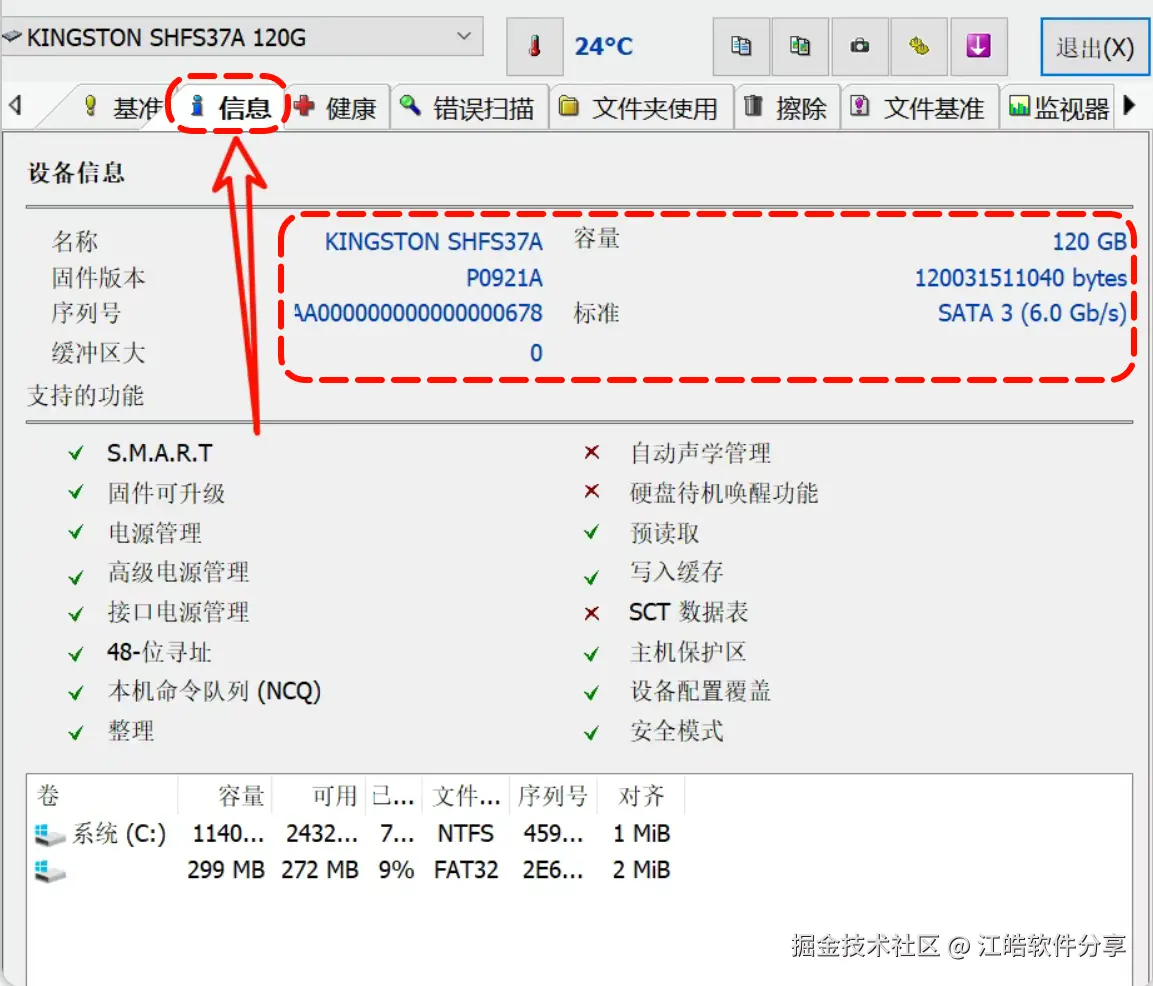Click the drive icon of the 299 MB volume
The height and width of the screenshot is (986, 1153).
coord(50,871)
